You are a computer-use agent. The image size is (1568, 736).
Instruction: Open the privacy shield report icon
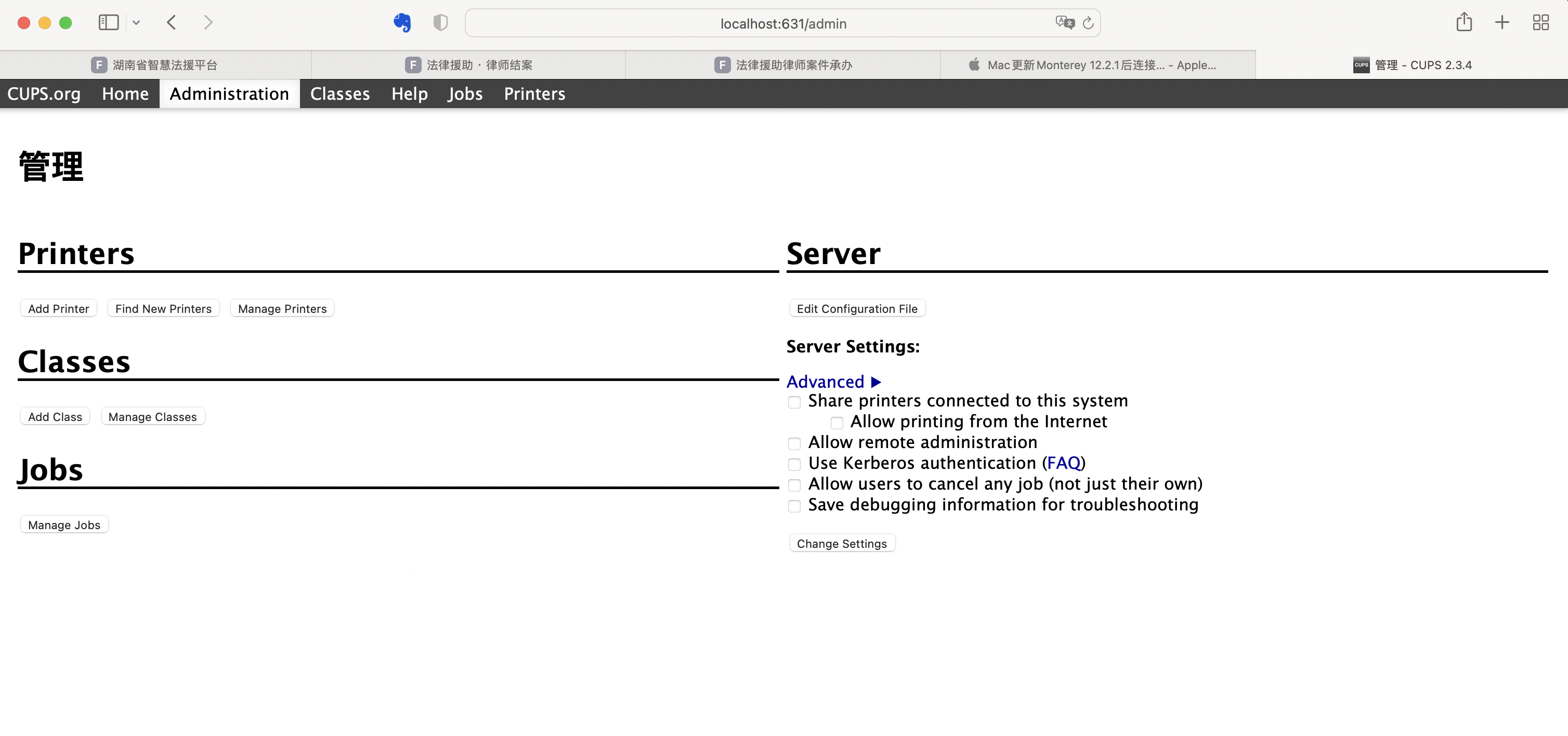440,23
